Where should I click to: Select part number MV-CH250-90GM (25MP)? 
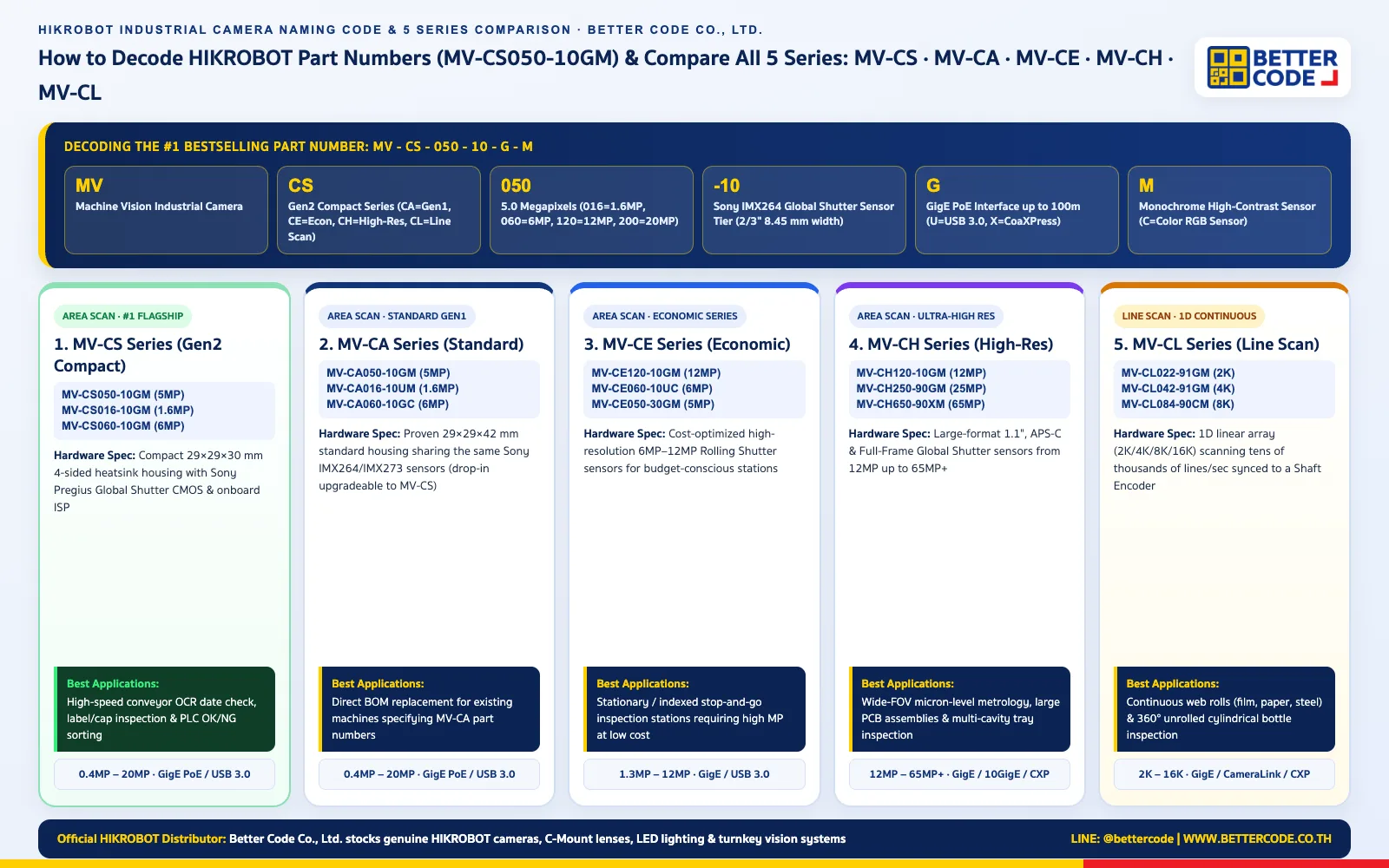(x=921, y=388)
